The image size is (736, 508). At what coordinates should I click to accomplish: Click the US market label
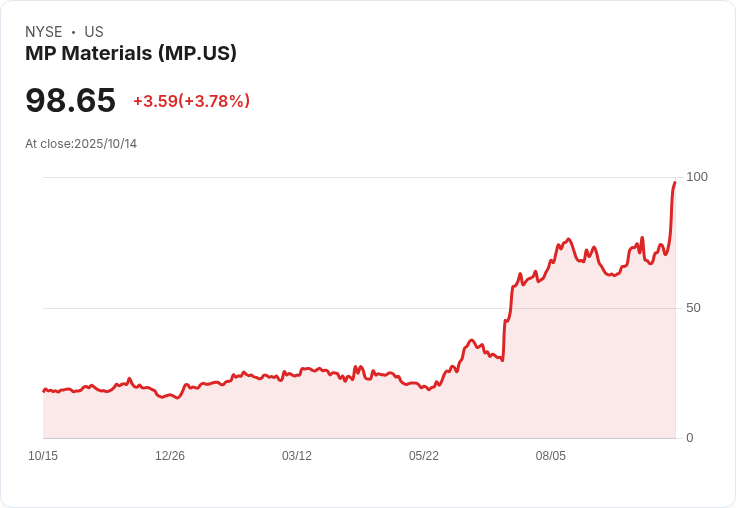pyautogui.click(x=94, y=32)
